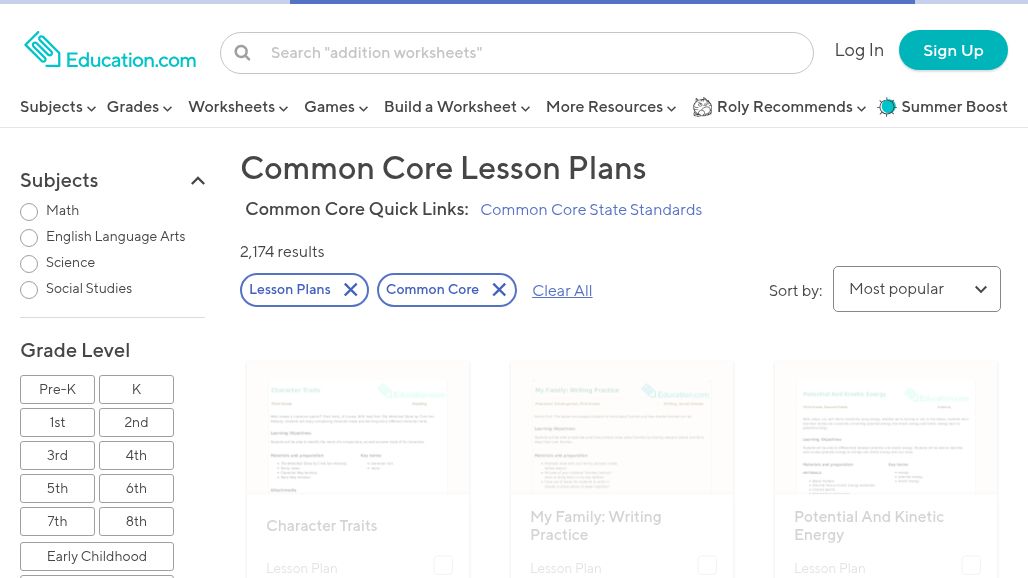Click the Summer Boost sun icon

886,107
